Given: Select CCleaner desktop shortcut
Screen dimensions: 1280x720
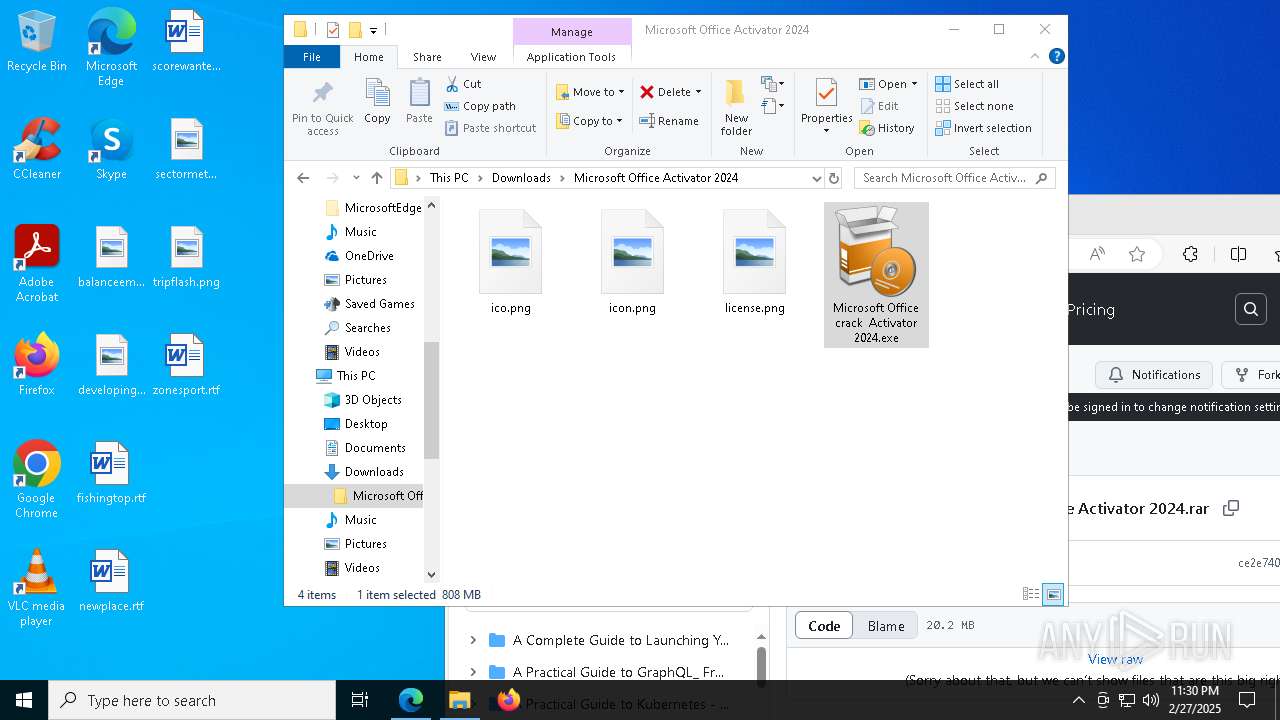Looking at the screenshot, I should 37,150.
